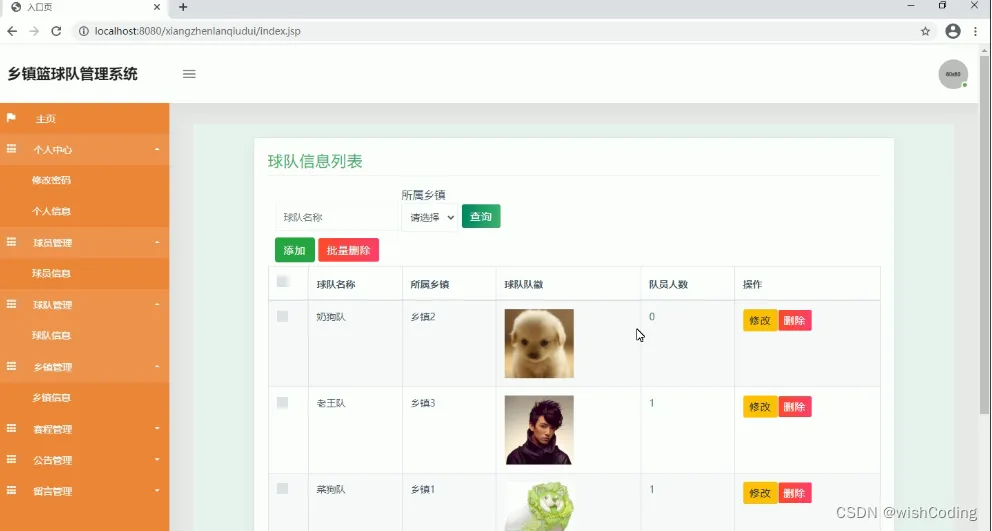992x531 pixels.
Task: Click grid icon next to 球员管理
Action: pos(11,242)
